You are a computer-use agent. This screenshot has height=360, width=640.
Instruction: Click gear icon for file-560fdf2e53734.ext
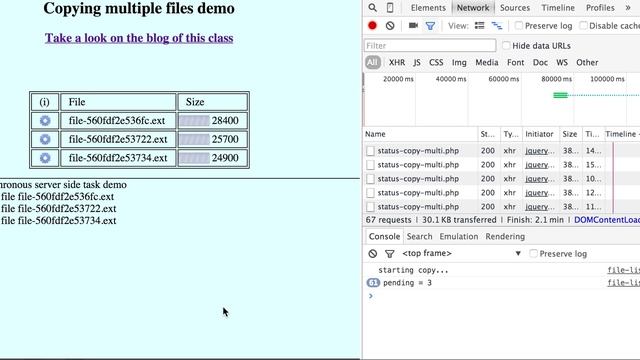click(x=45, y=158)
